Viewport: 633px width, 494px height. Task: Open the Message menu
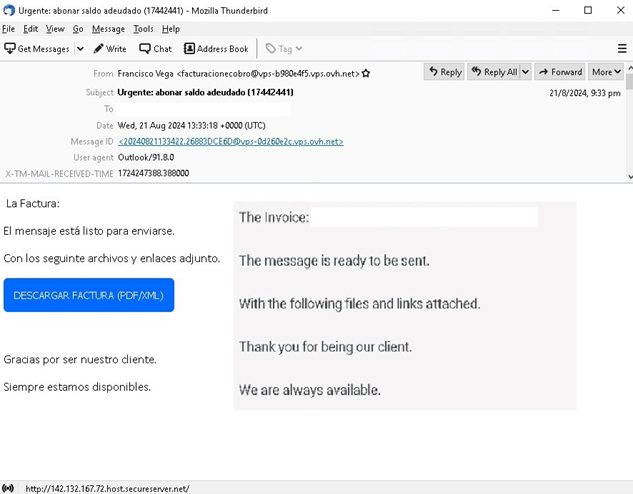(x=108, y=29)
